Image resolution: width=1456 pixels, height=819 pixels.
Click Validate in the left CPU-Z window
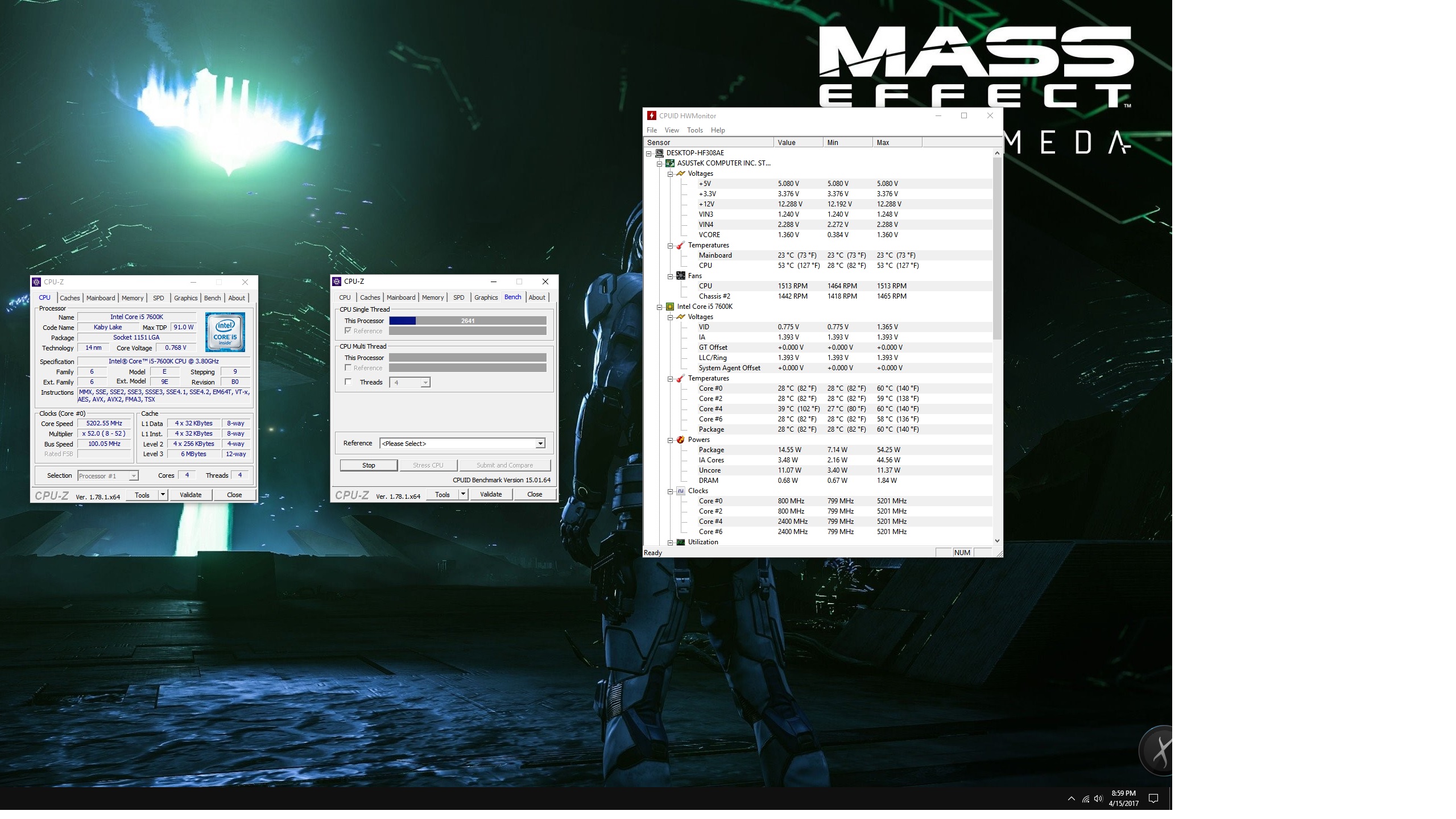(191, 495)
